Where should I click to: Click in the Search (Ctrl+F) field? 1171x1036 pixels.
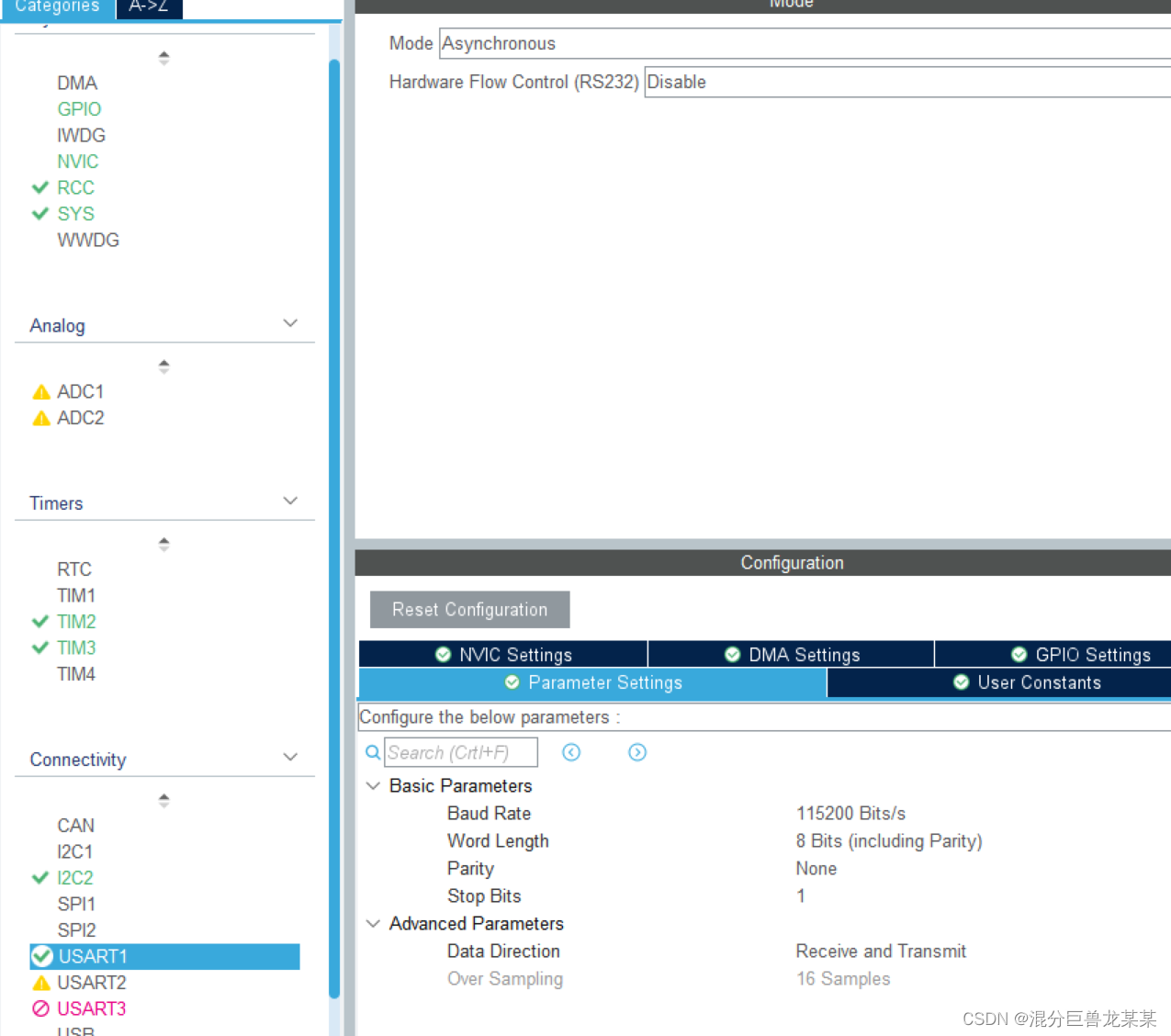461,752
